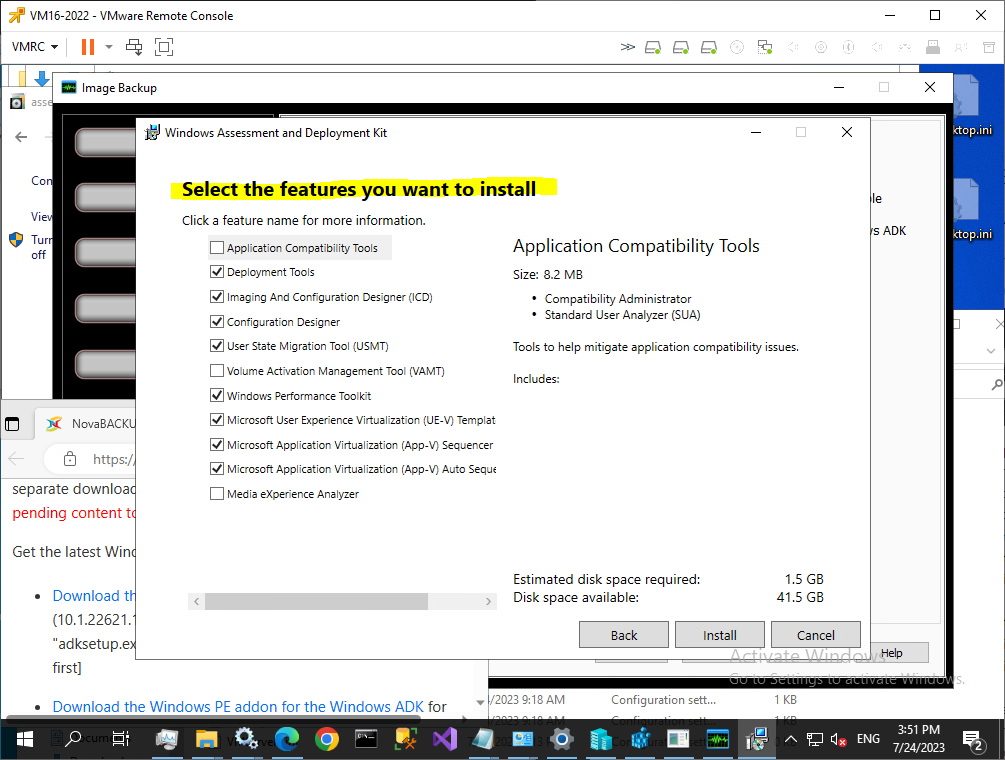The height and width of the screenshot is (760, 1005).
Task: Click the clock showing 3:51 PM
Action: click(x=918, y=739)
